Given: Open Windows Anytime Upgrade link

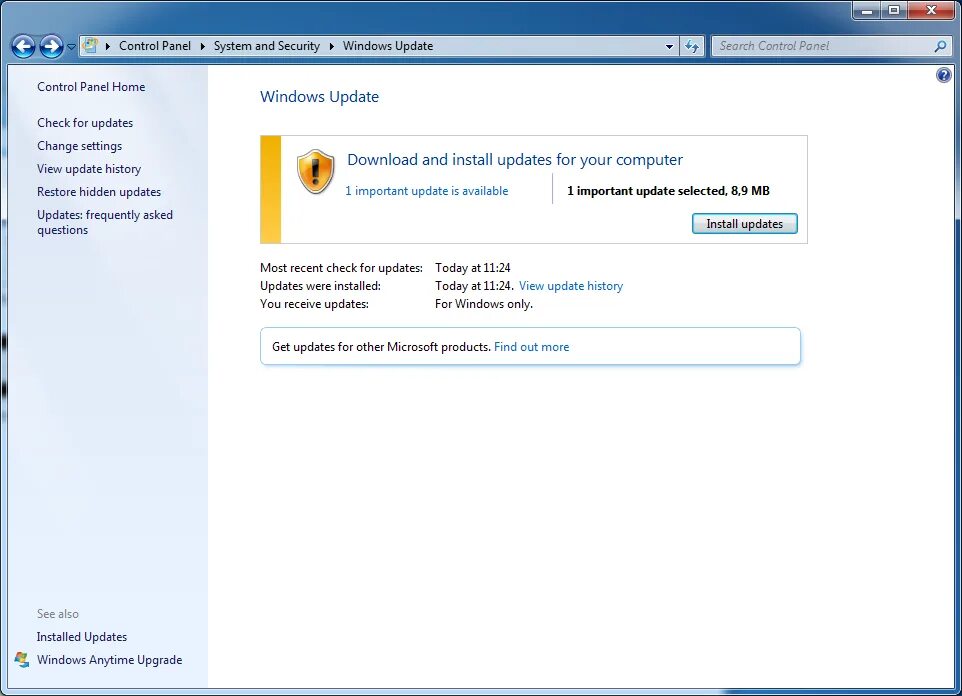Looking at the screenshot, I should (x=109, y=660).
